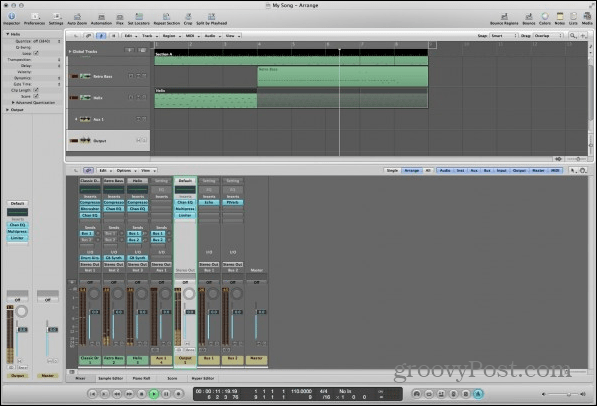Viewport: 597px width, 406px height.
Task: Click the Retro Bass track instrument icon
Action: (x=85, y=76)
